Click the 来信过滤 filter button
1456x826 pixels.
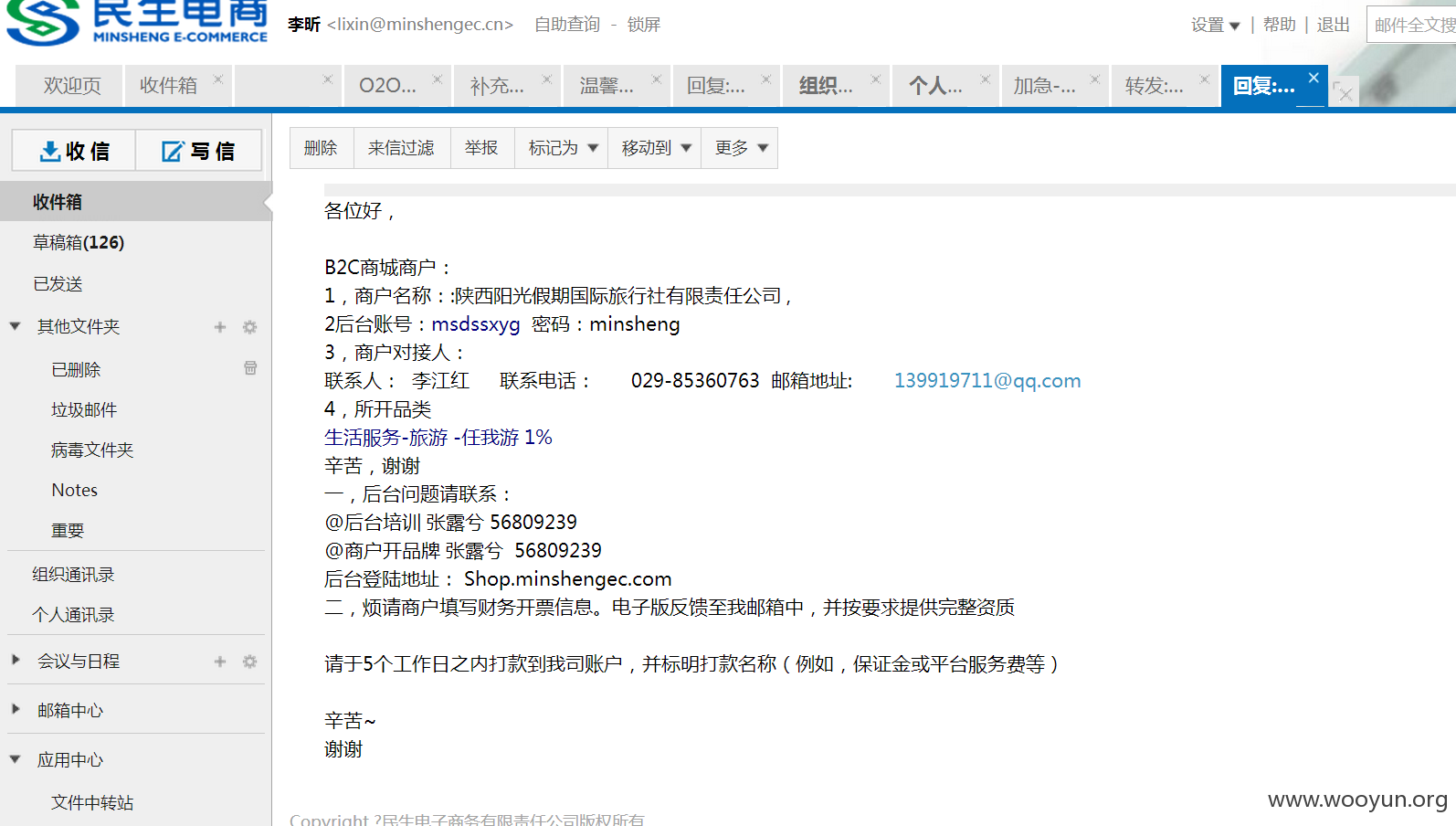point(401,148)
